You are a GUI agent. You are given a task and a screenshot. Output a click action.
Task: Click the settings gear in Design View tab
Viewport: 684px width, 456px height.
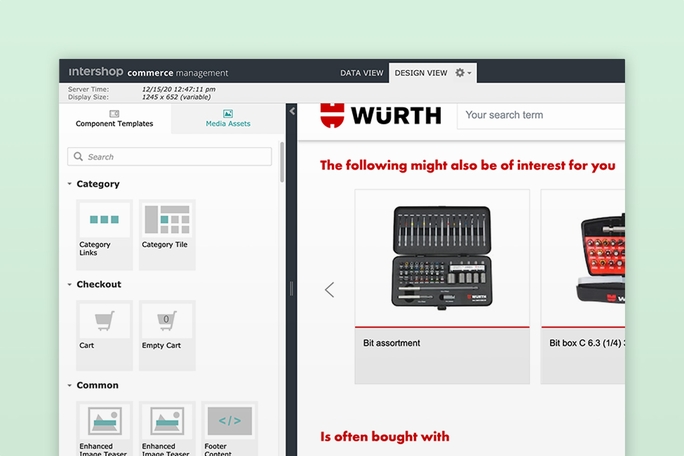(460, 73)
